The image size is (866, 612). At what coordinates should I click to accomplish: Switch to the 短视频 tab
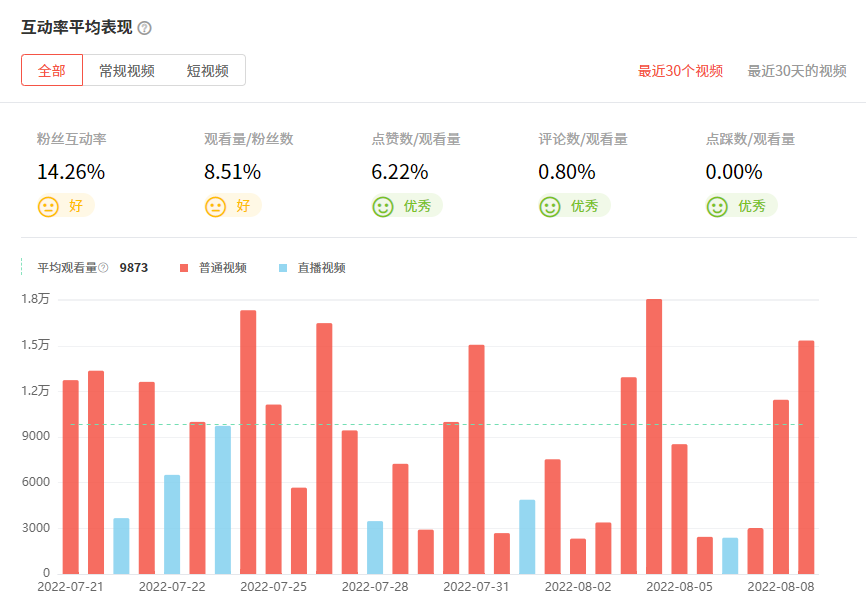pos(207,71)
